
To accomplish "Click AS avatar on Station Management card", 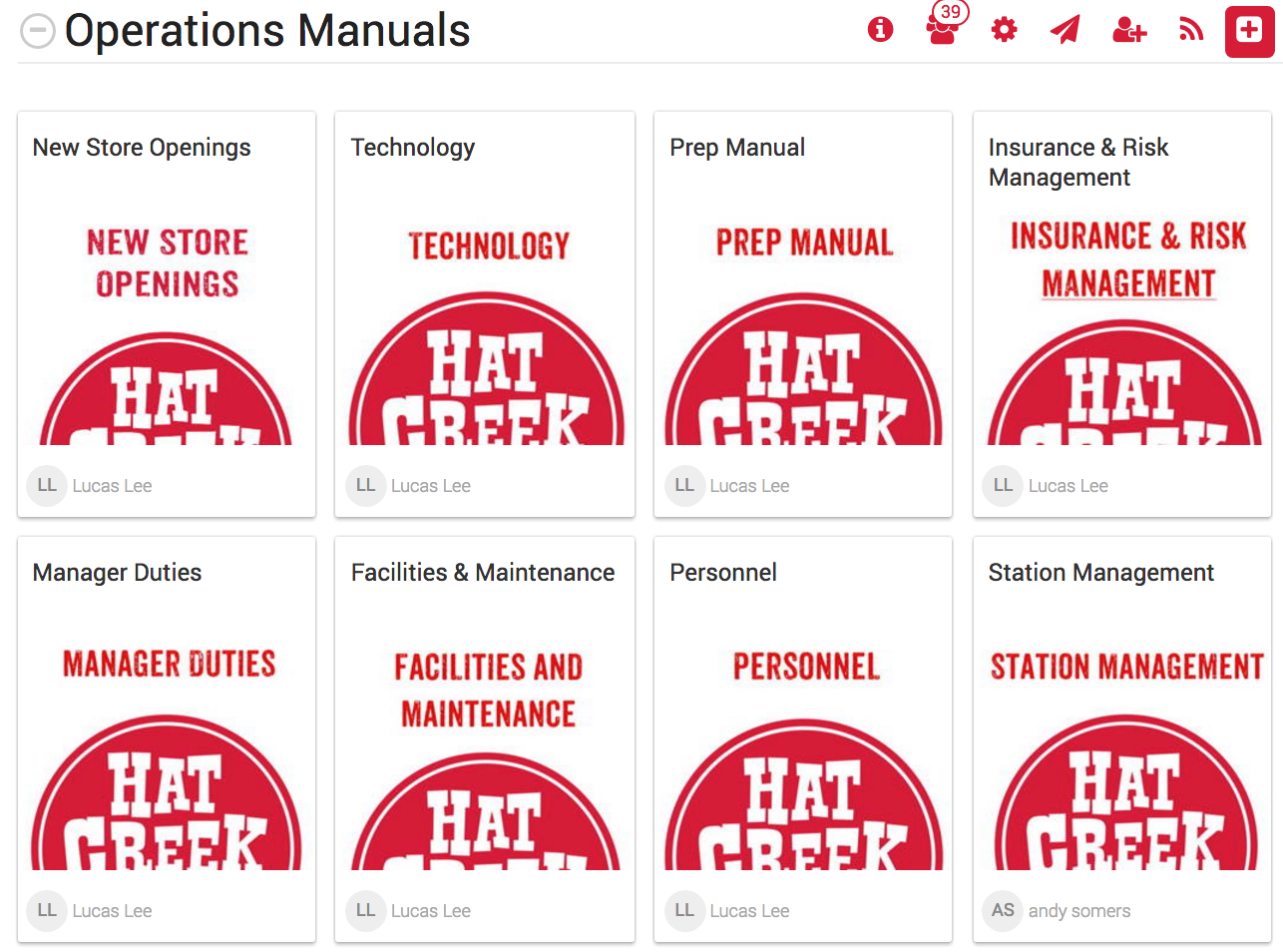I will click(x=1003, y=911).
